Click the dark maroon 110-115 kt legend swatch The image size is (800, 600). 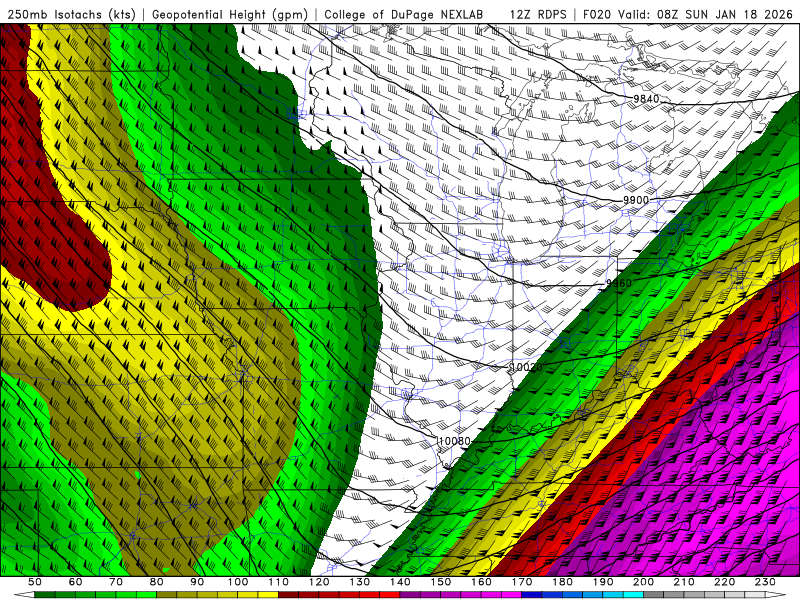point(288,595)
